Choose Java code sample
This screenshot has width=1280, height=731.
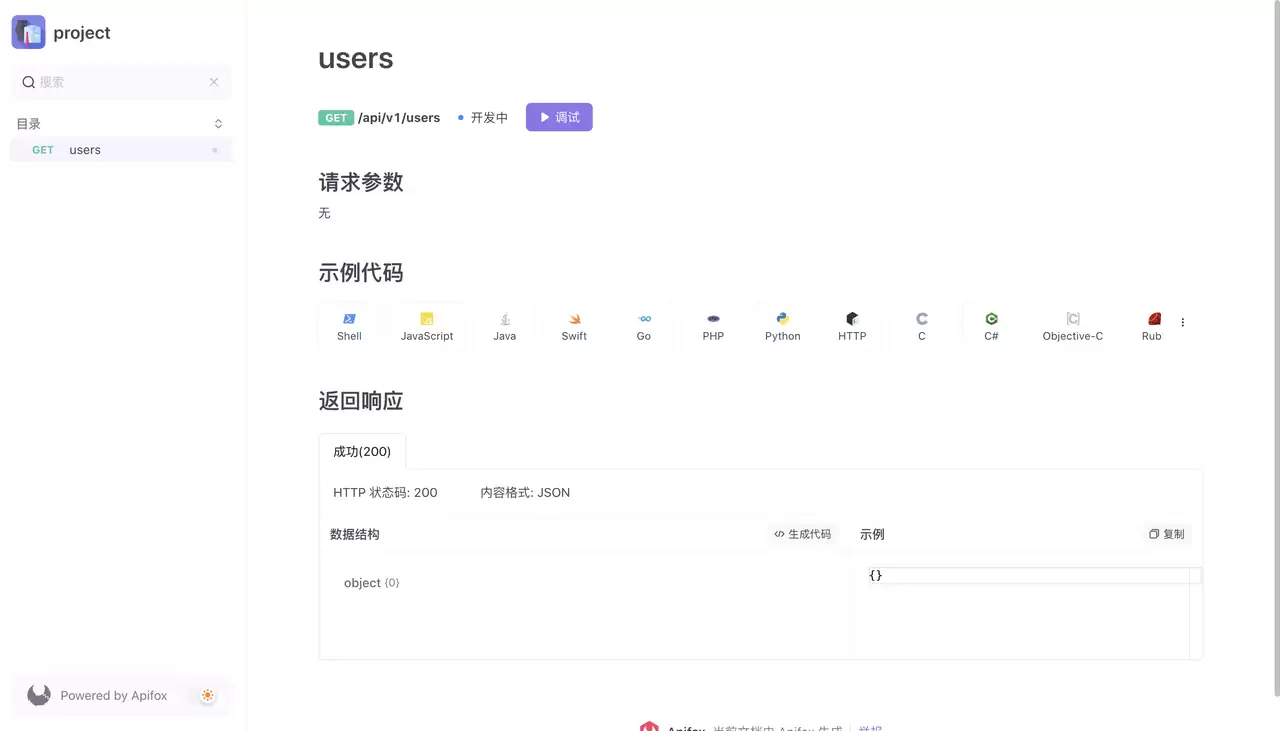click(x=505, y=327)
